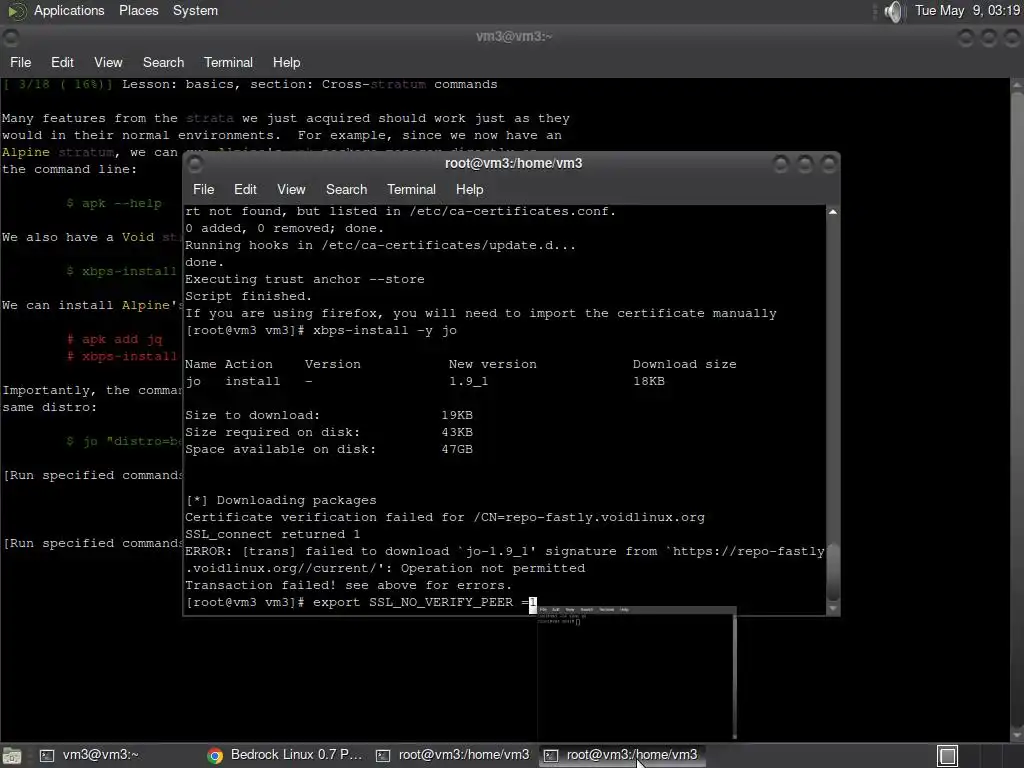Click the taskbar window preview thumbnail
The image size is (1024, 768).
[x=637, y=673]
